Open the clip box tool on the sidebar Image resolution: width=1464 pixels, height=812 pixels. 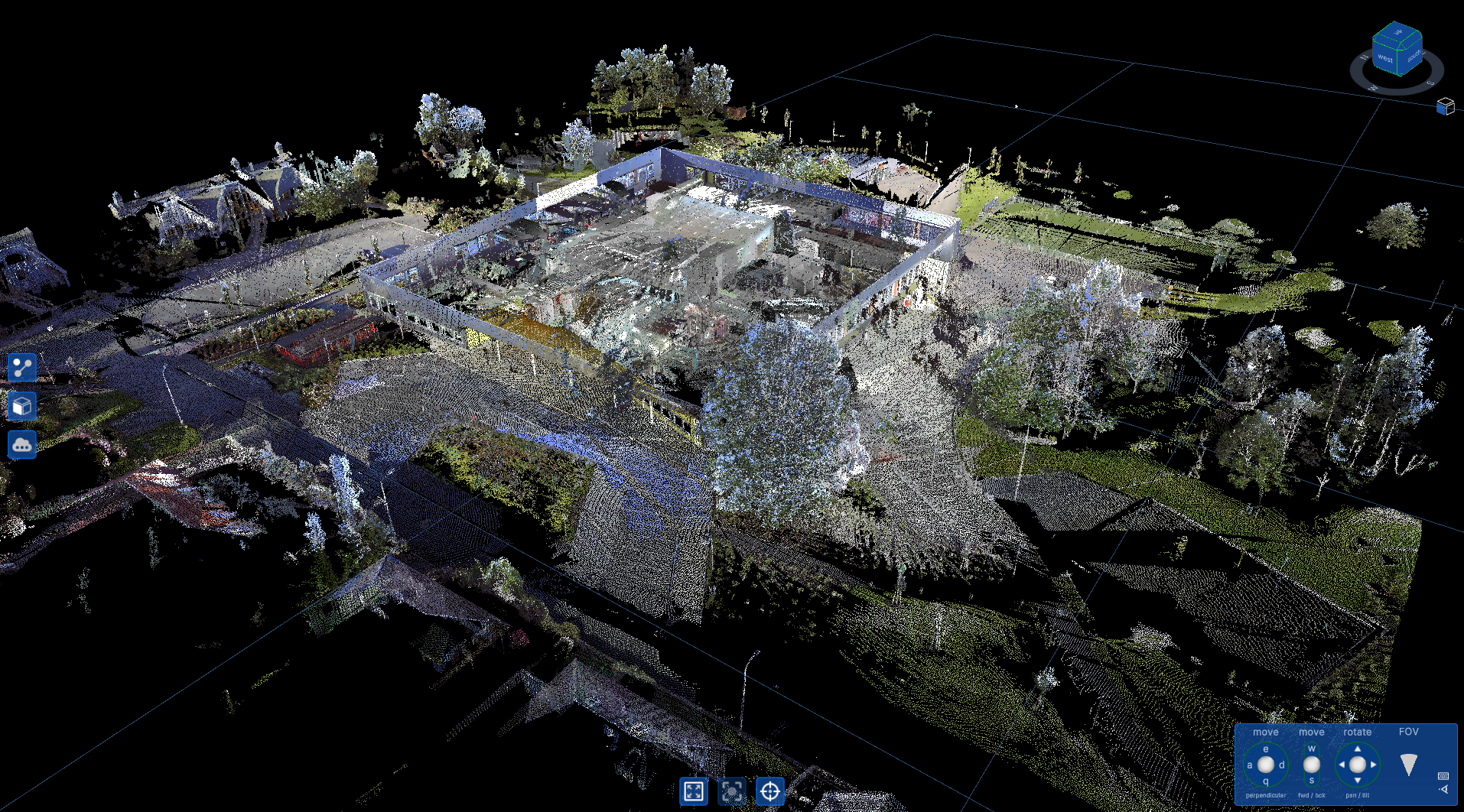[x=21, y=406]
